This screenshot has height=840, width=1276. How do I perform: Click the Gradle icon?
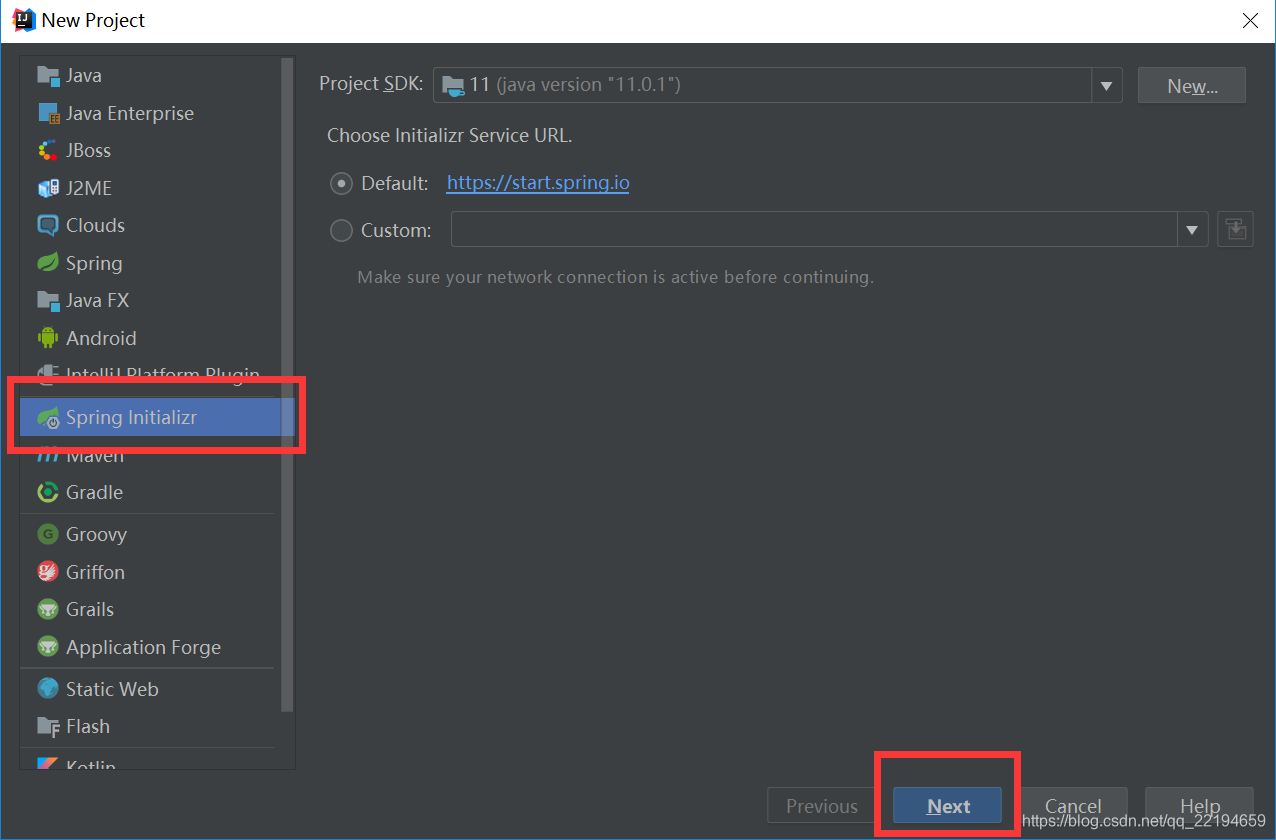[48, 492]
